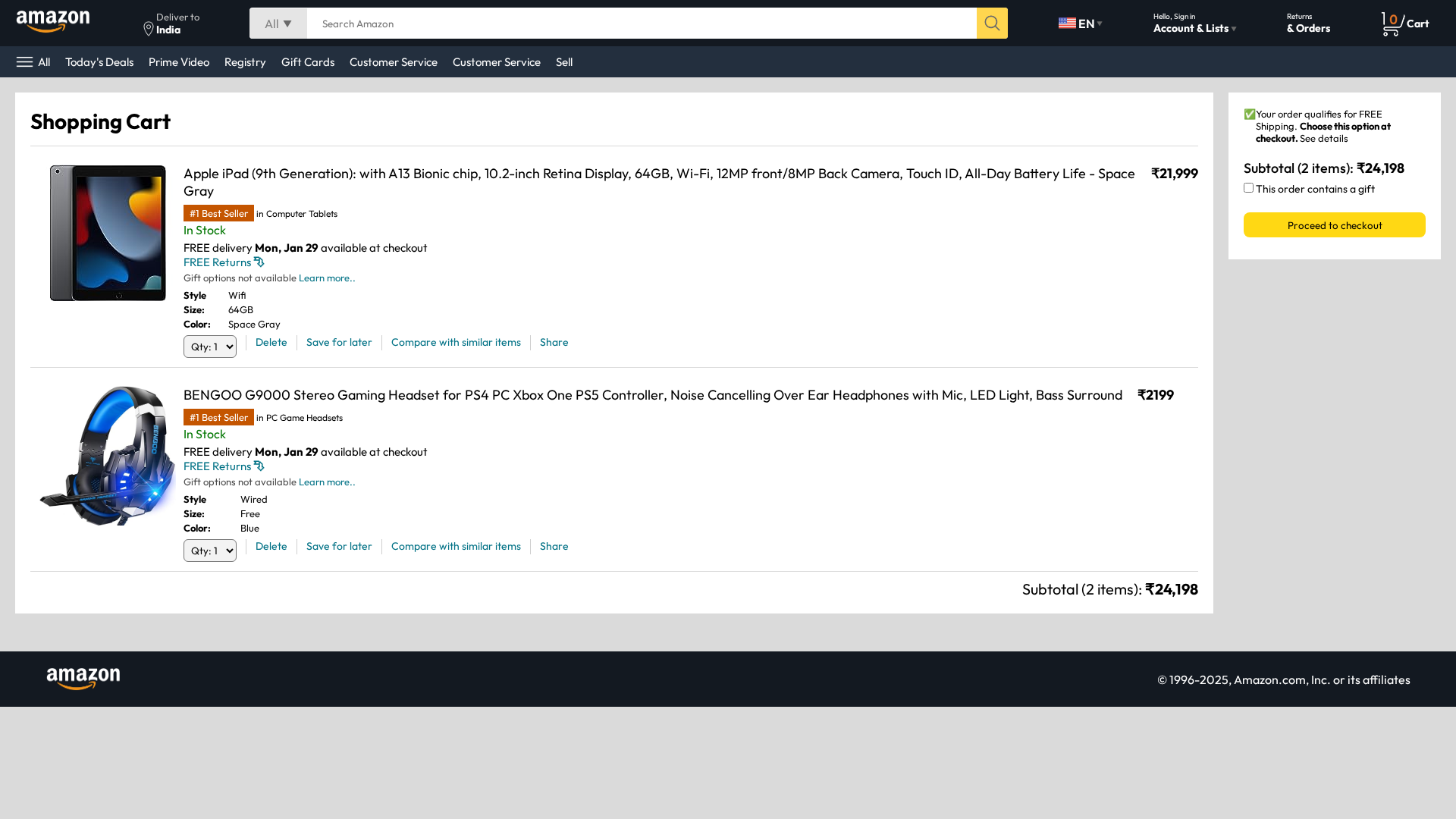Click the ₹2199 headset price
Image resolution: width=1456 pixels, height=819 pixels.
point(1156,395)
